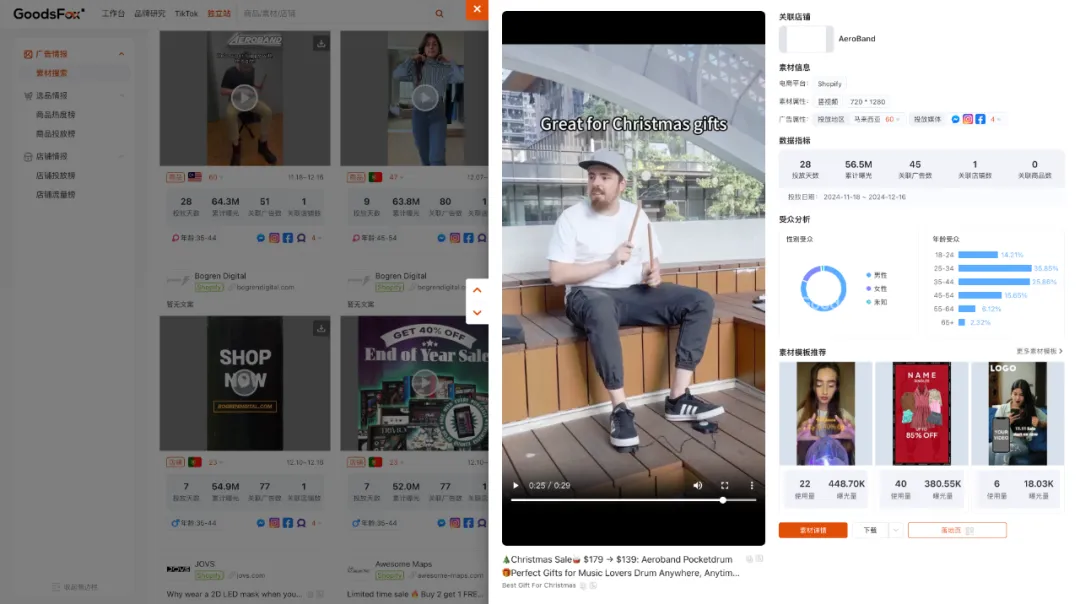Click the GoodsFox logo
Viewport: 1080px width, 604px height.
coord(48,14)
